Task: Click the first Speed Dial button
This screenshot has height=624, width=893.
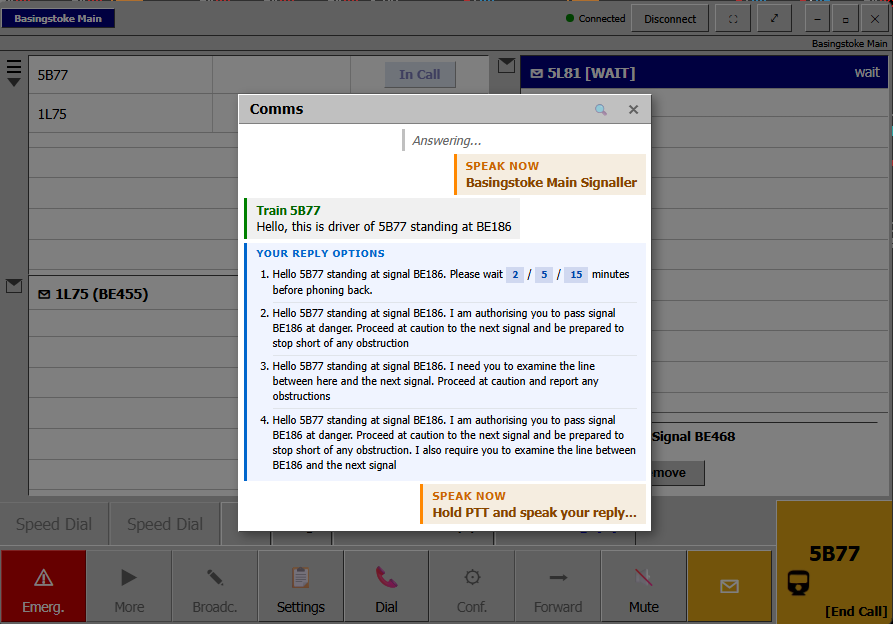Action: (x=54, y=524)
